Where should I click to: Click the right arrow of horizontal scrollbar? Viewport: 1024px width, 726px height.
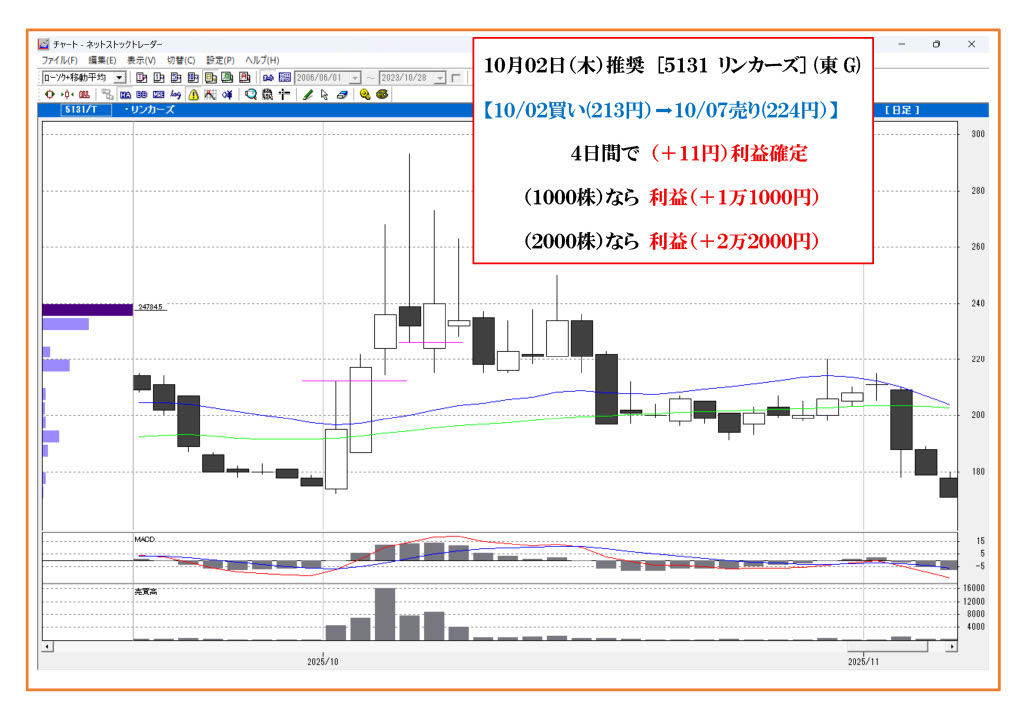click(x=951, y=647)
